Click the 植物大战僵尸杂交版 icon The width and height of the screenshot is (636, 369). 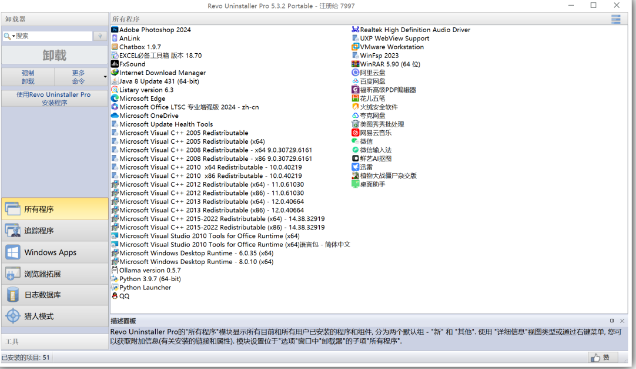355,176
